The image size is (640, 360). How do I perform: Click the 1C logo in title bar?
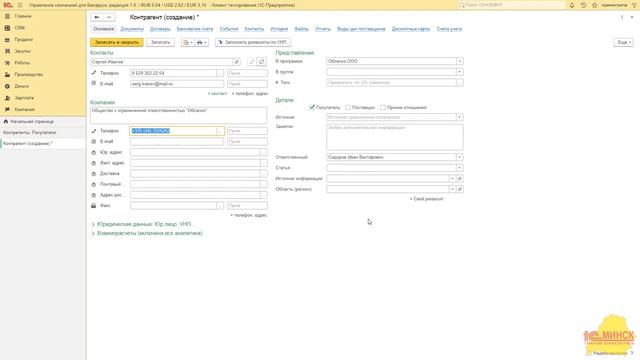click(7, 5)
